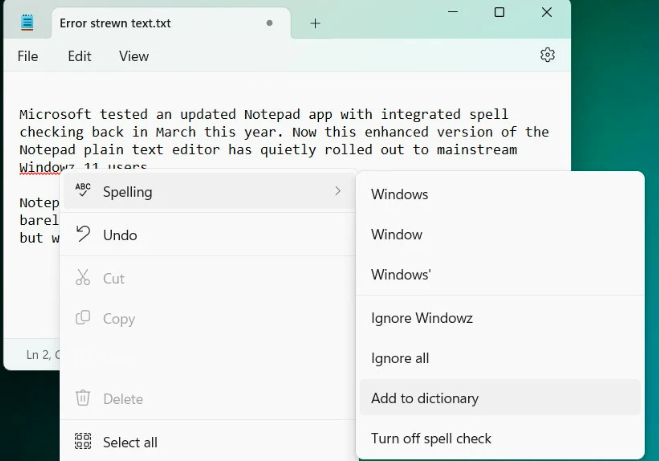
Task: Click the misspelled word Windowz
Action: coord(47,166)
